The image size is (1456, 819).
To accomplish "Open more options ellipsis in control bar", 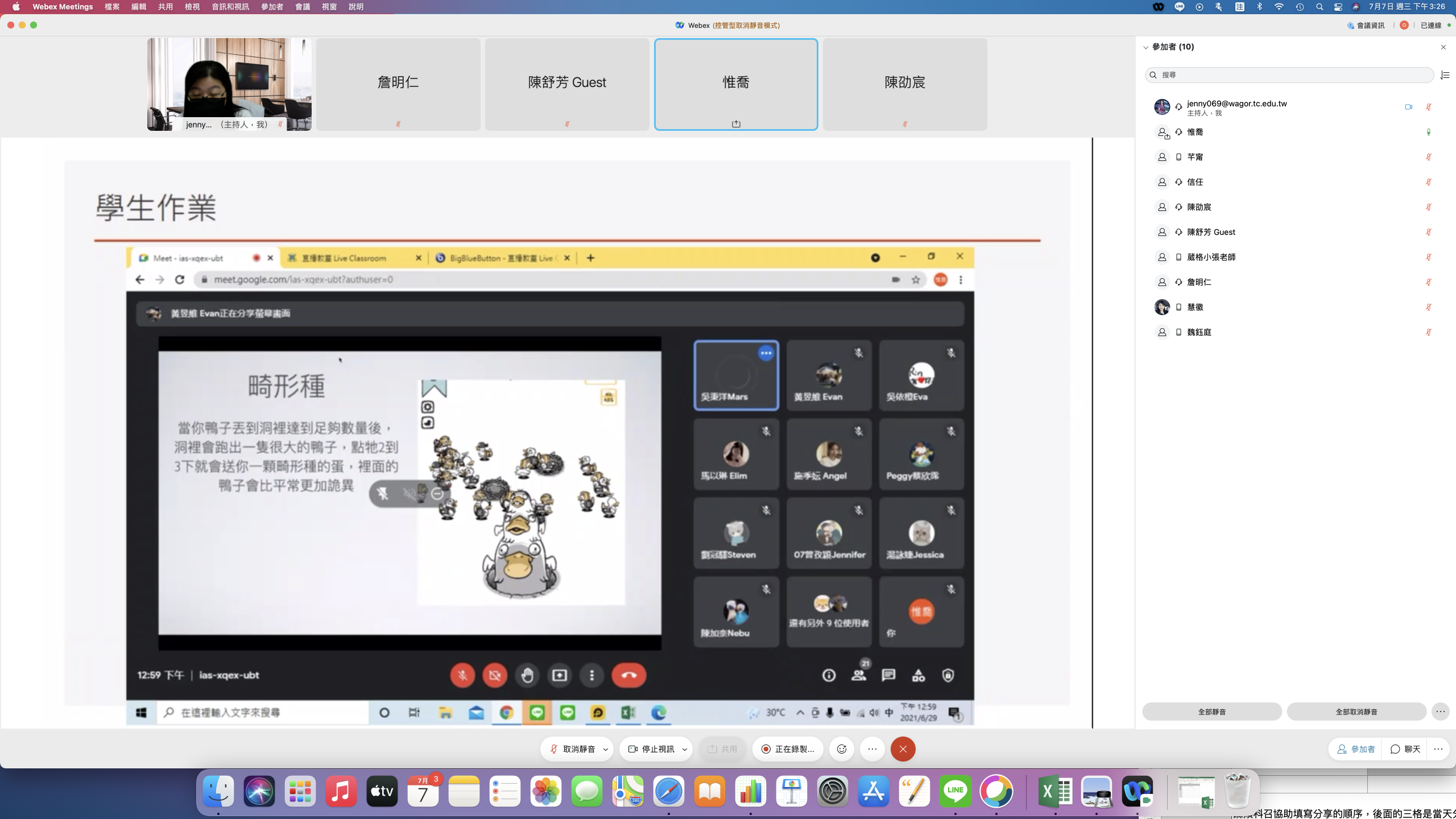I will [872, 749].
